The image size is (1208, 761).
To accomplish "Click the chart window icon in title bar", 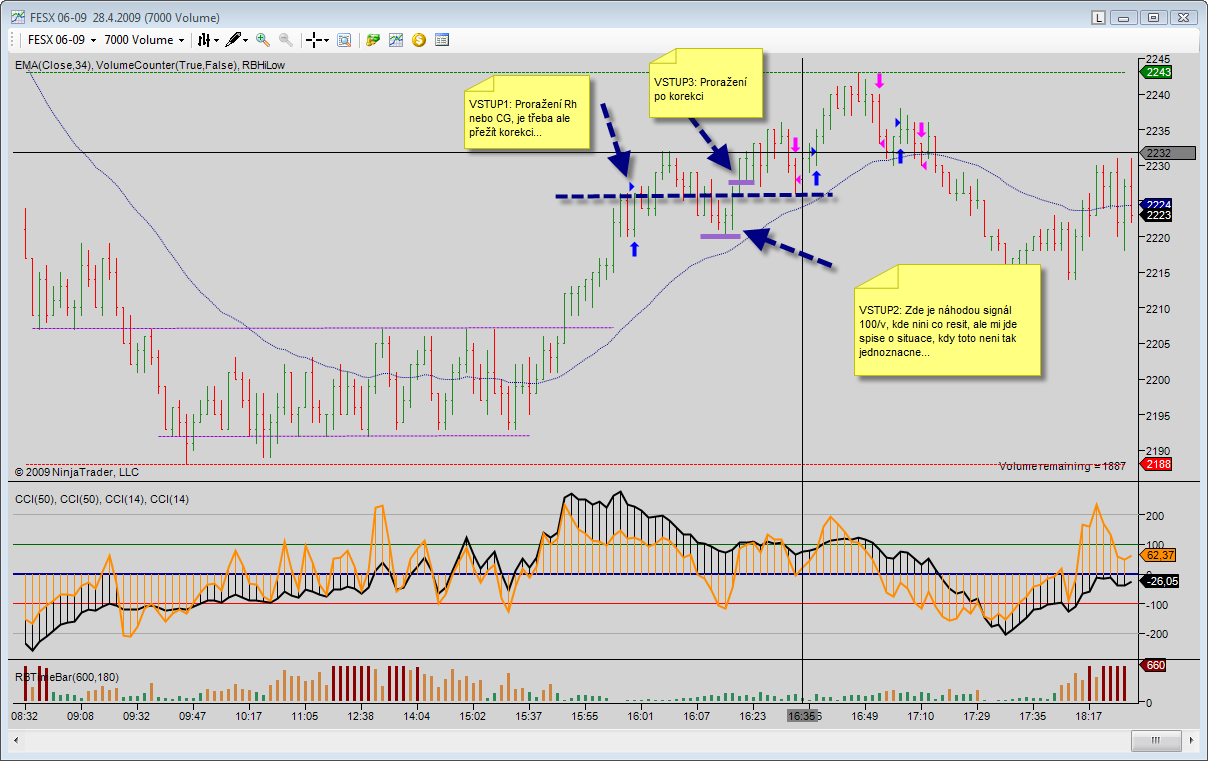I will click(17, 17).
